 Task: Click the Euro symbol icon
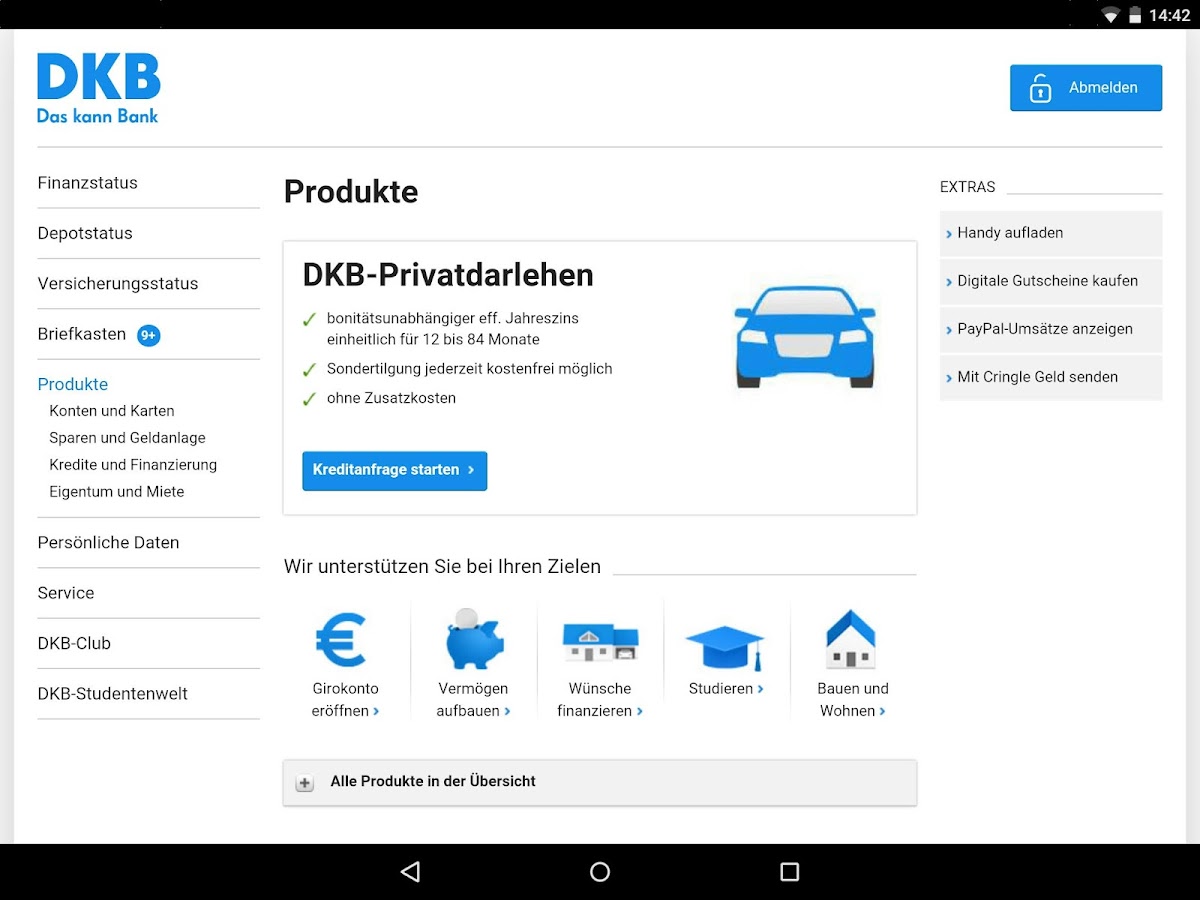tap(341, 640)
